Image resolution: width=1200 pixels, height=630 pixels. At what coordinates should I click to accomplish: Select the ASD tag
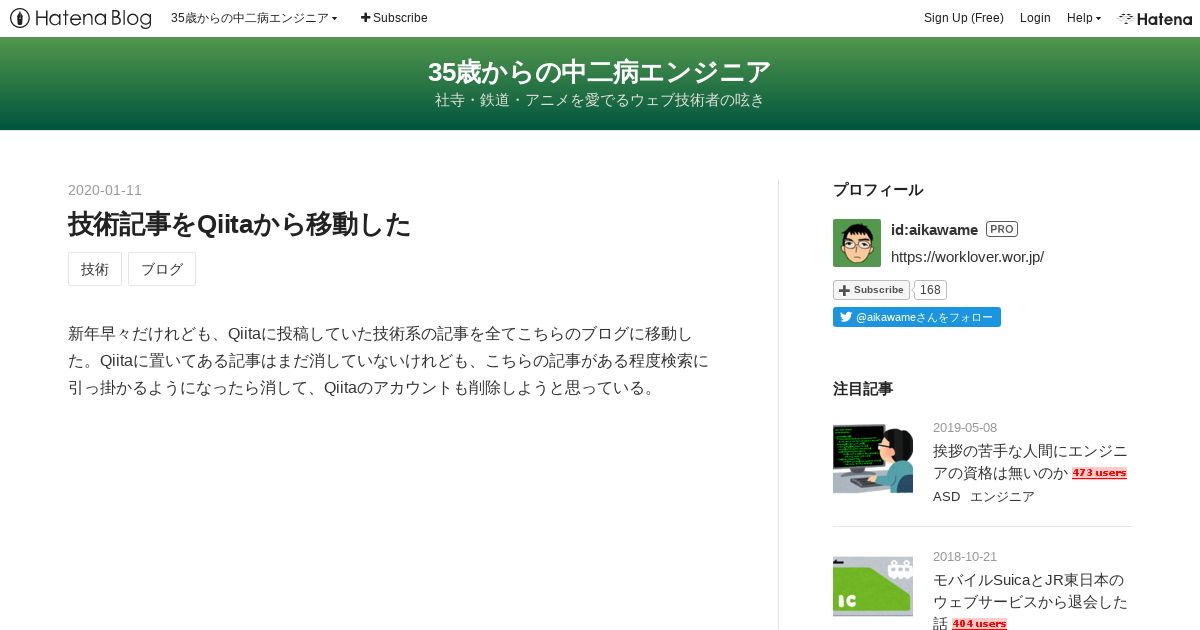pos(946,497)
